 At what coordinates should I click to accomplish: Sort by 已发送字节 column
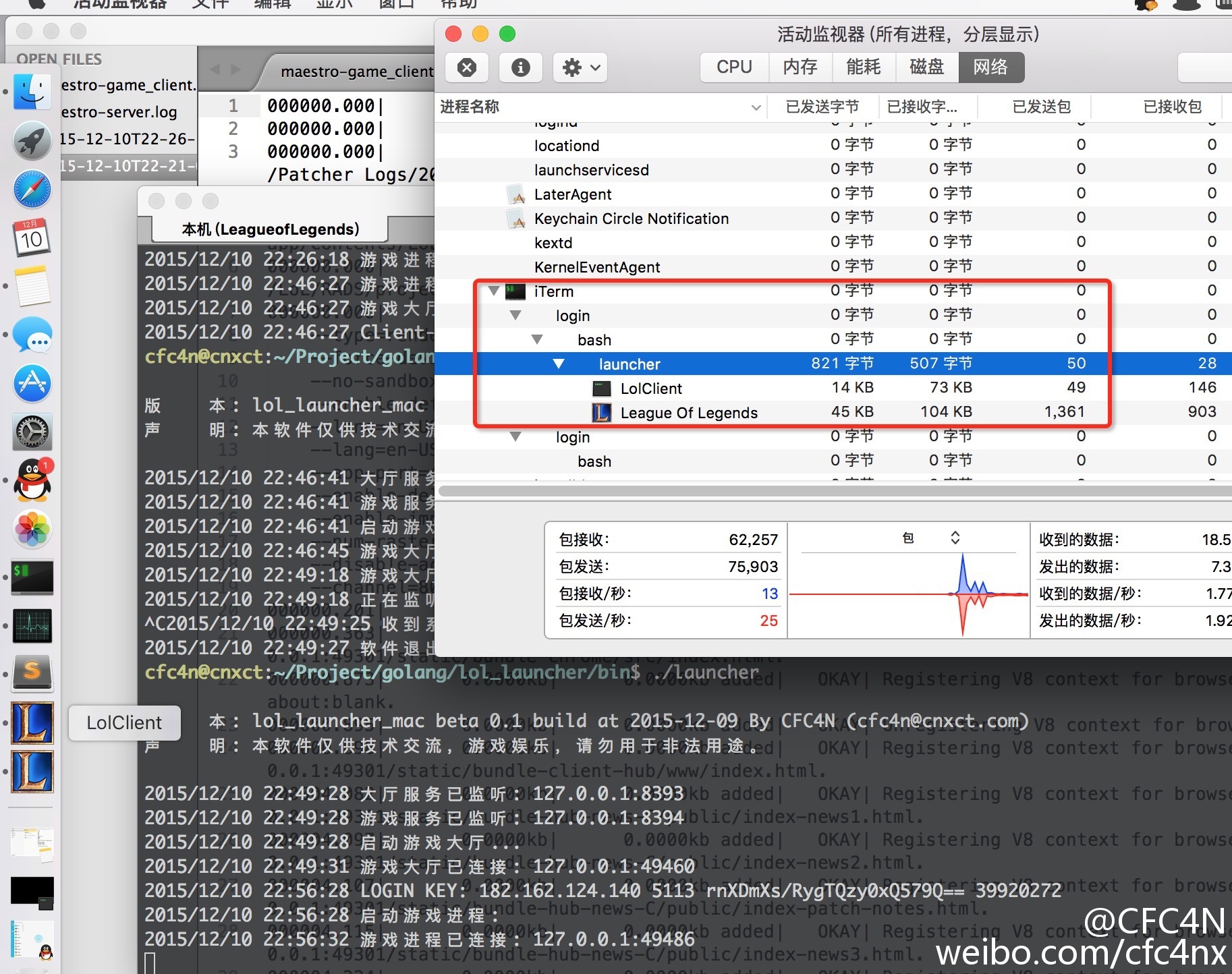[822, 107]
